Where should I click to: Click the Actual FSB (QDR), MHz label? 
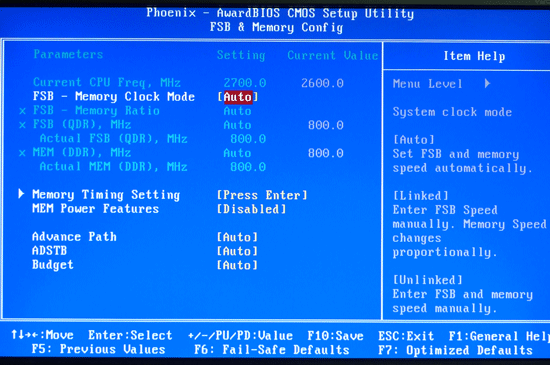113,139
